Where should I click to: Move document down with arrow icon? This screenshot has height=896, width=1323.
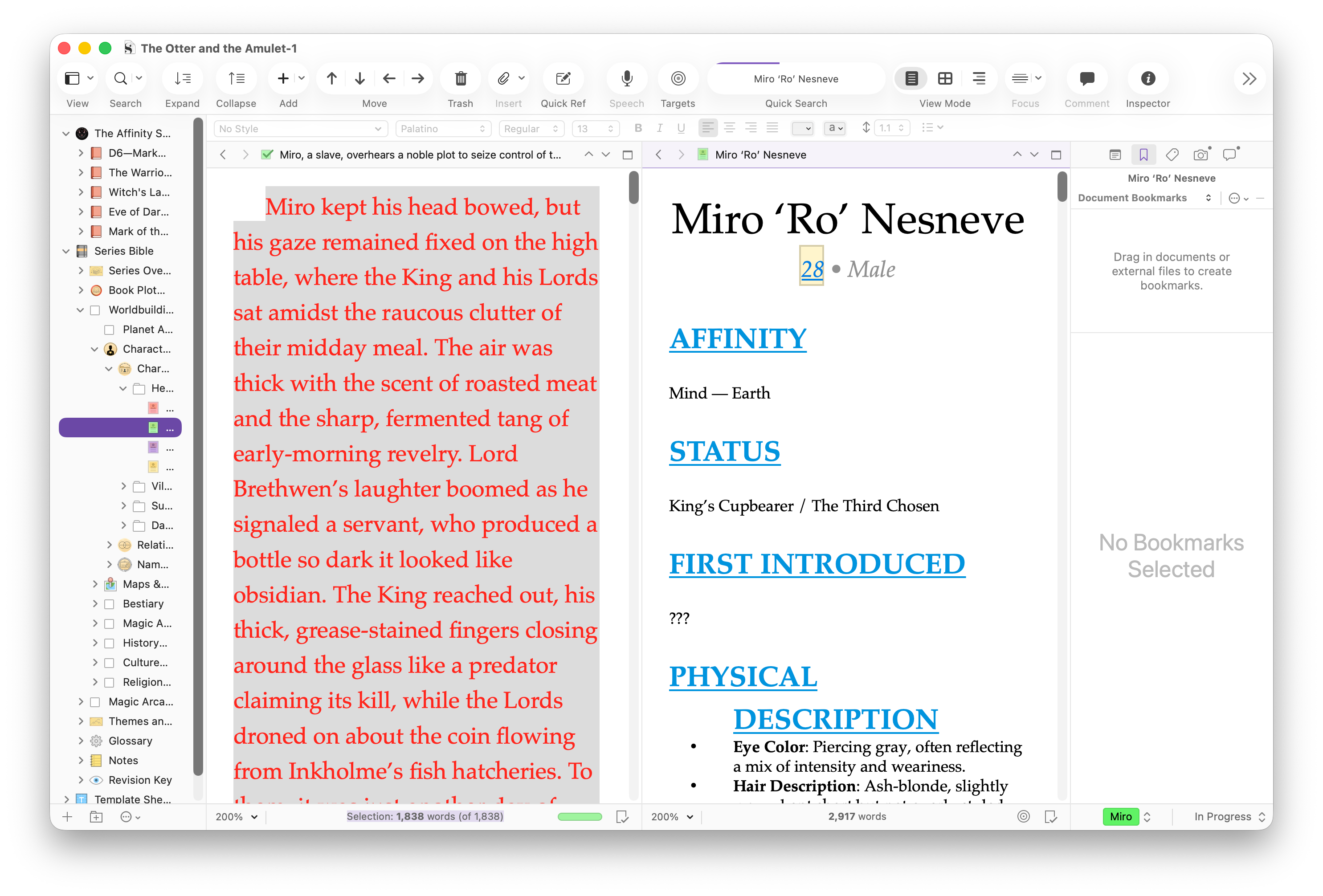(x=360, y=78)
